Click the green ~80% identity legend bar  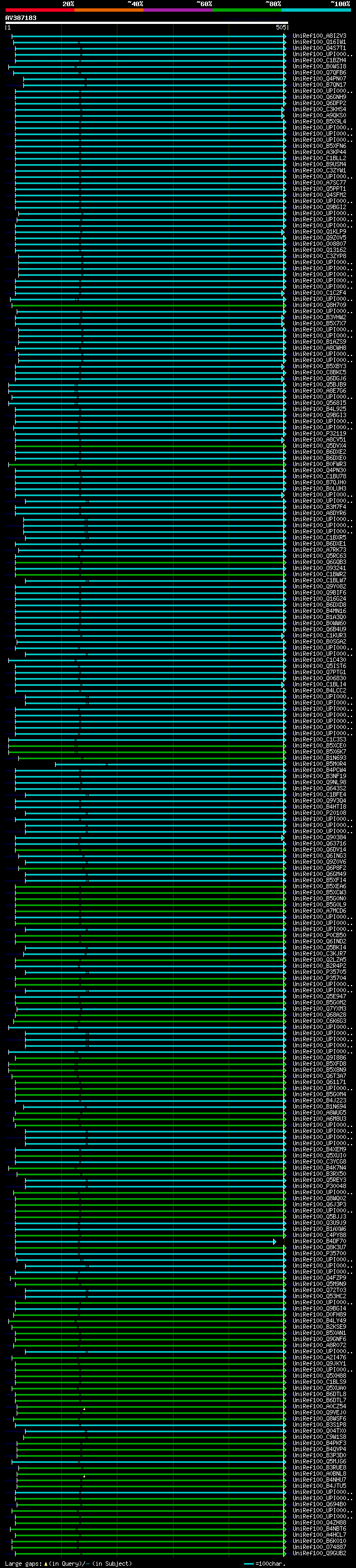click(247, 10)
